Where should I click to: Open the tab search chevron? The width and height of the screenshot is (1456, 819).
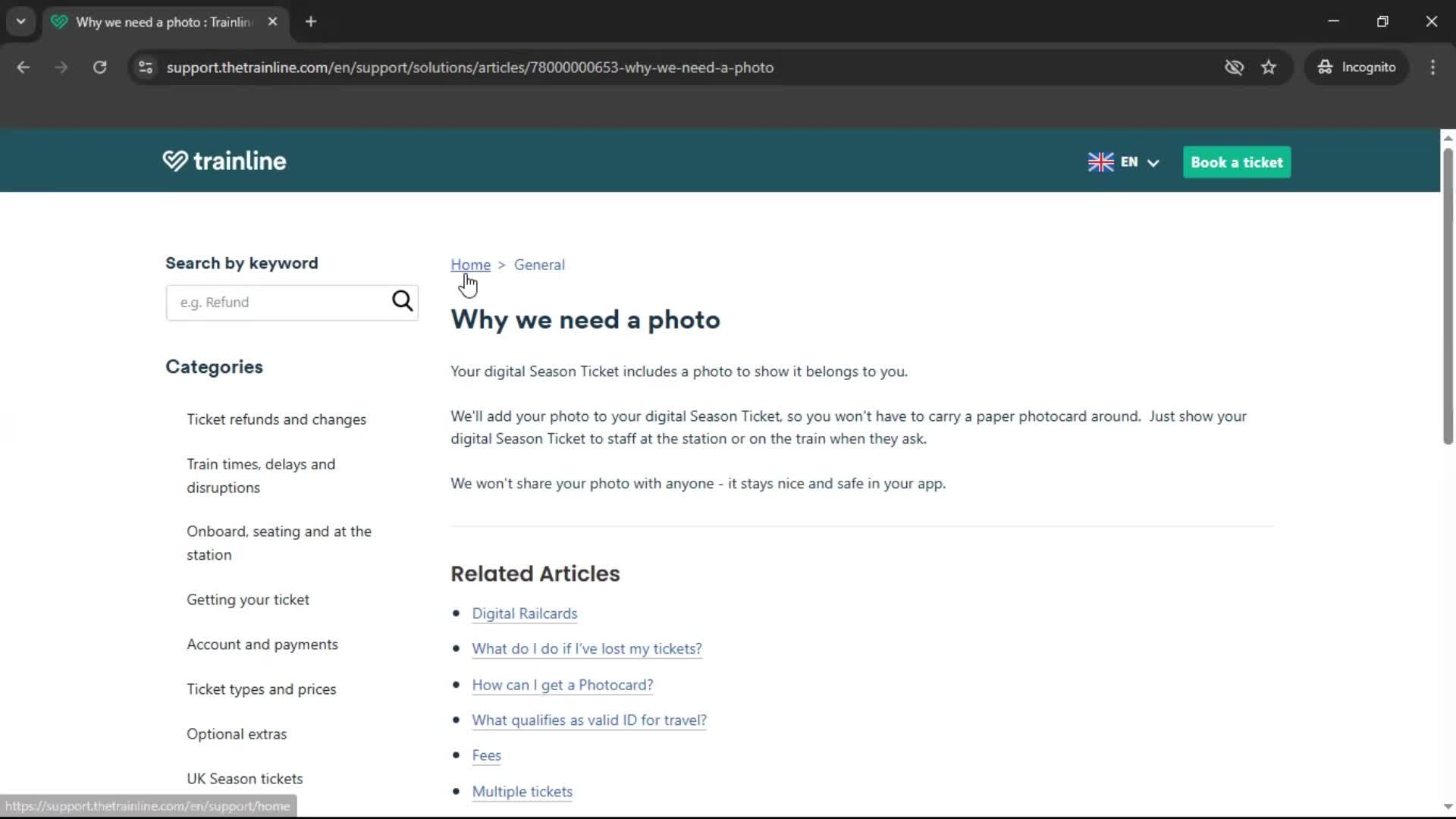tap(20, 21)
